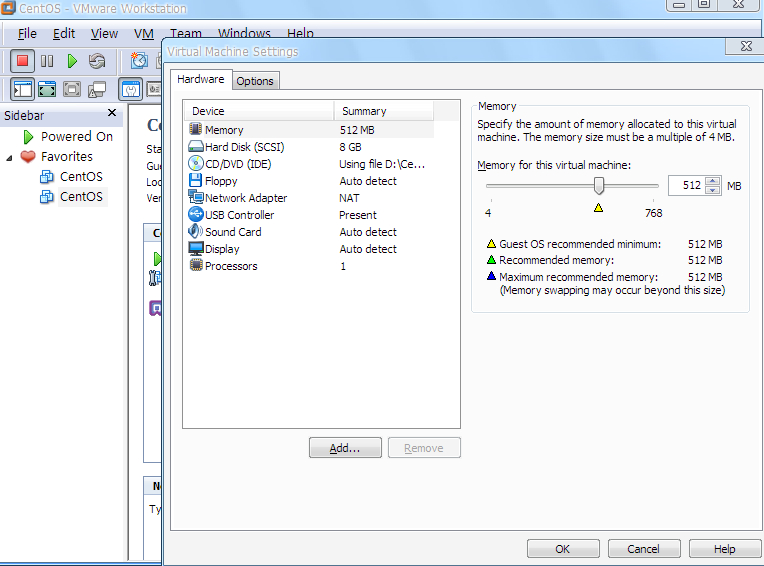Click the memory slider handle
Viewport: 764px width, 566px height.
tap(599, 186)
